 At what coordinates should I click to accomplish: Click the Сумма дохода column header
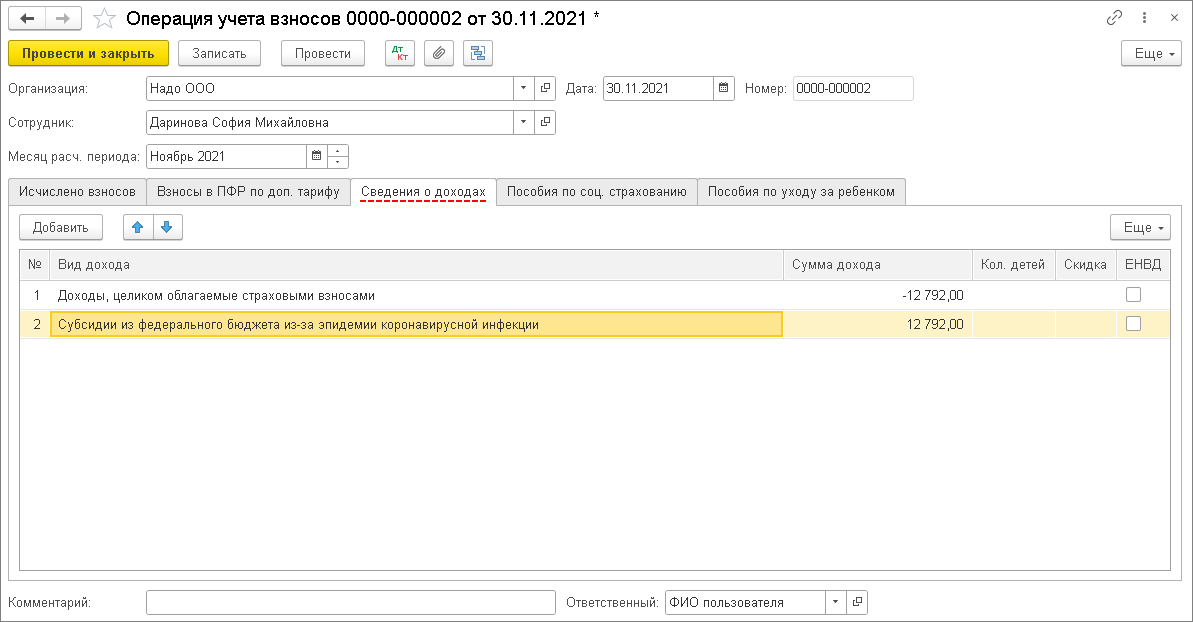click(x=878, y=265)
